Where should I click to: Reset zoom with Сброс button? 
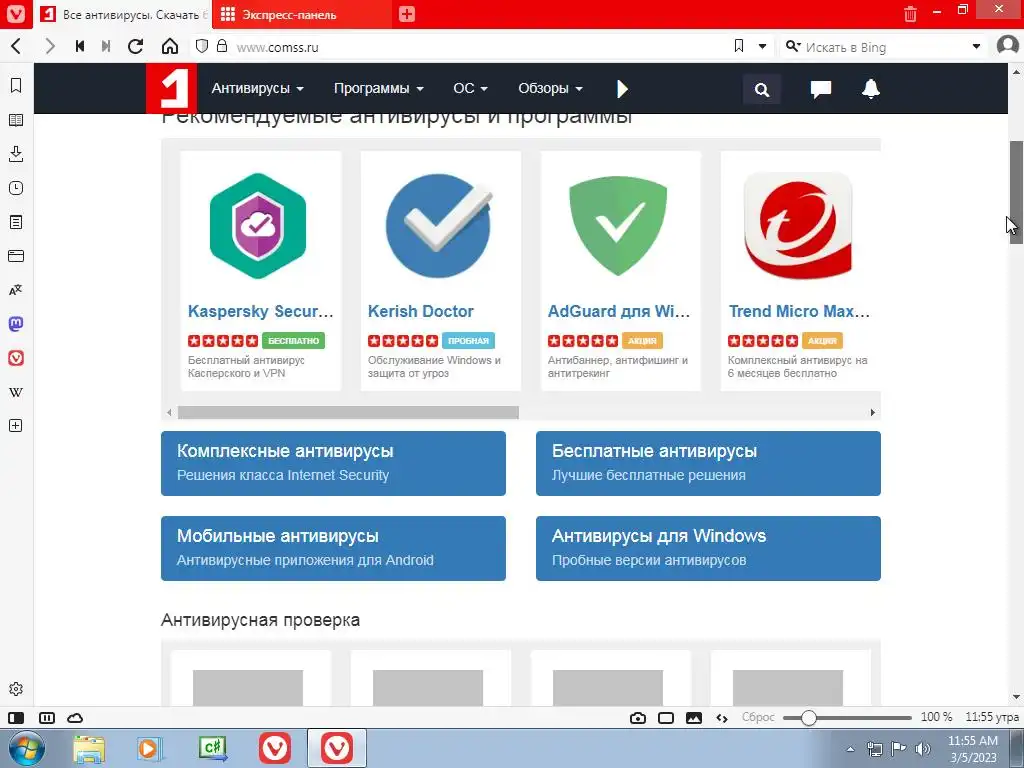pos(758,717)
